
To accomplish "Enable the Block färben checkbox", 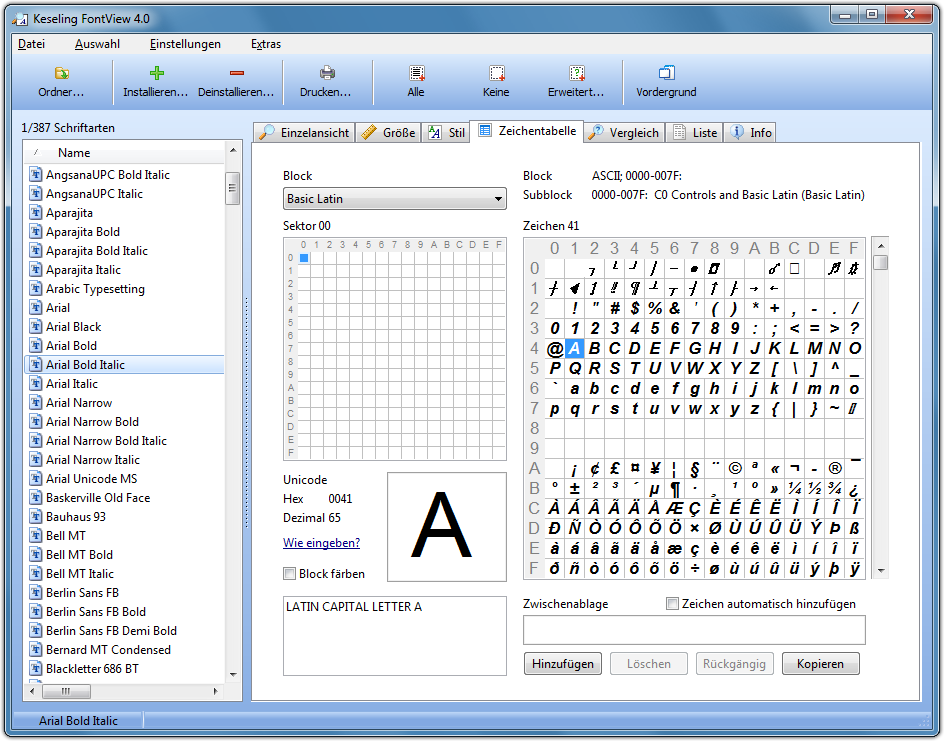I will [x=290, y=574].
